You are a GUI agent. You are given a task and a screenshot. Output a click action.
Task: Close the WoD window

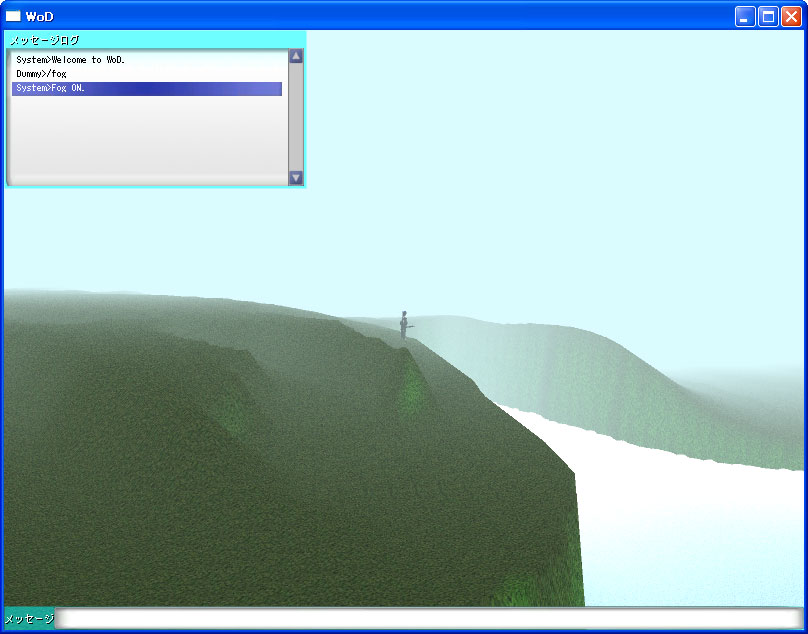click(x=791, y=16)
